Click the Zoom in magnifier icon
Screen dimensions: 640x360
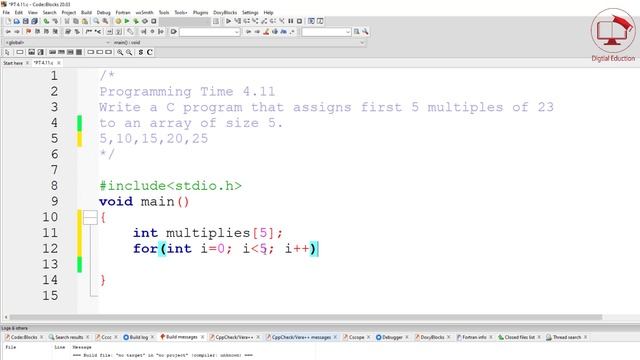click(x=120, y=52)
